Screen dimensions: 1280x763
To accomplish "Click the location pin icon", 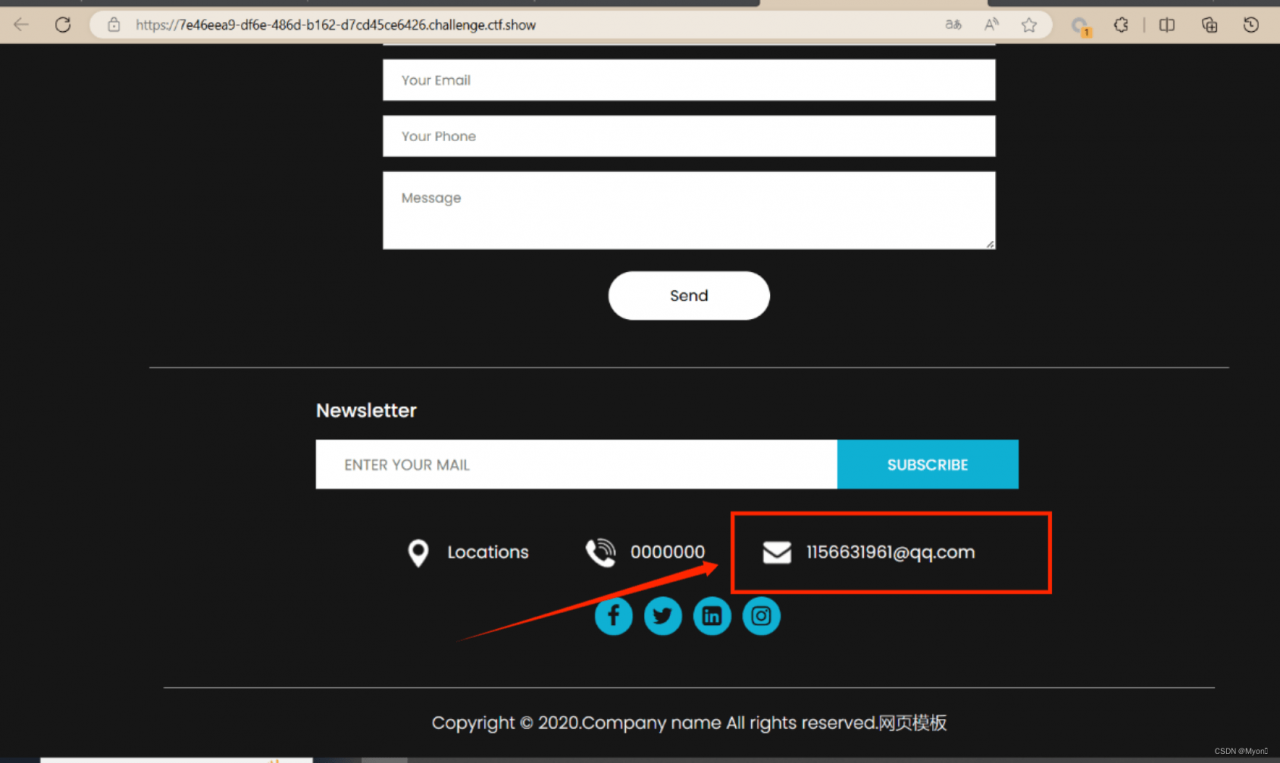I will pyautogui.click(x=418, y=553).
